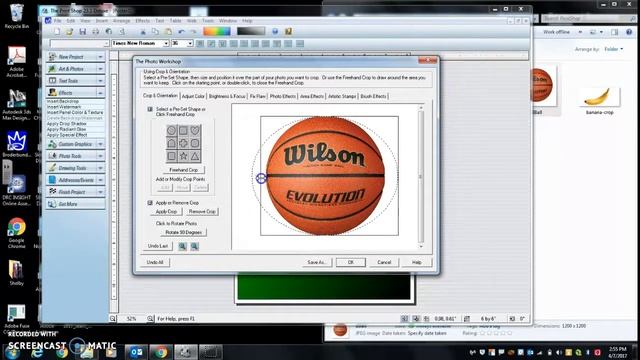Switch to the Fix Flaw tab
640x360 pixels.
click(258, 96)
